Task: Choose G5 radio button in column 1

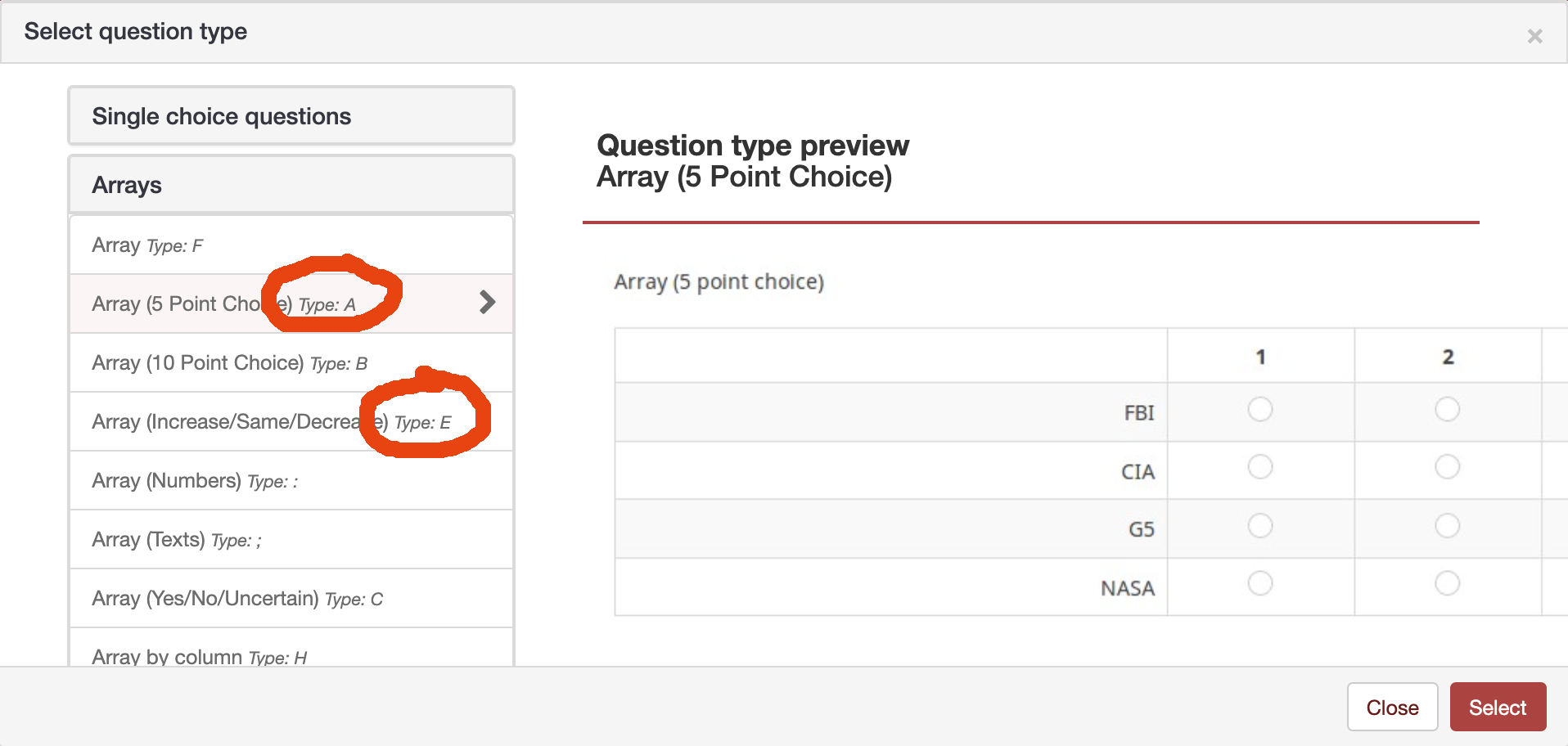Action: [1259, 525]
